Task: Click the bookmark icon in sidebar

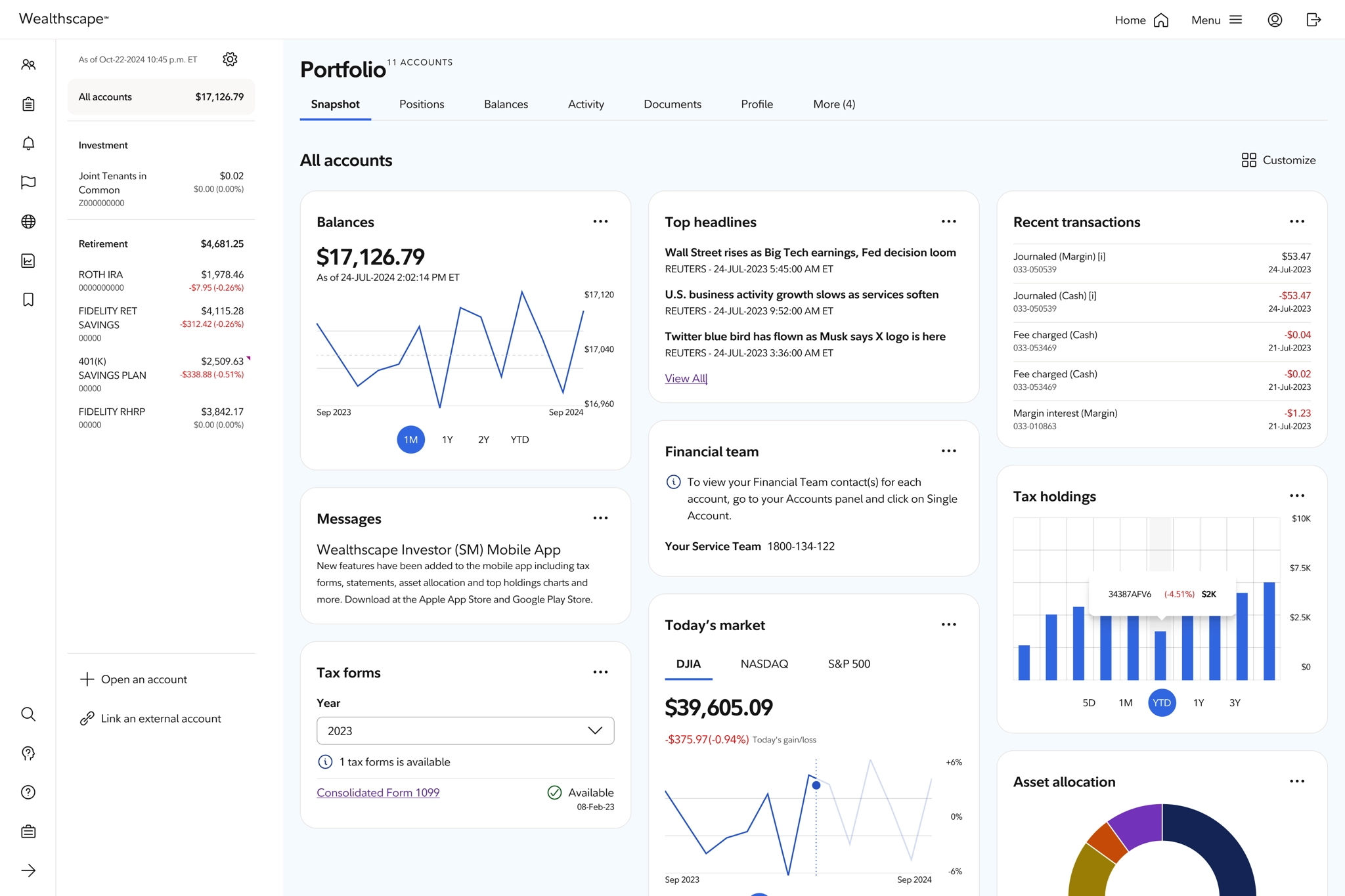Action: point(28,300)
